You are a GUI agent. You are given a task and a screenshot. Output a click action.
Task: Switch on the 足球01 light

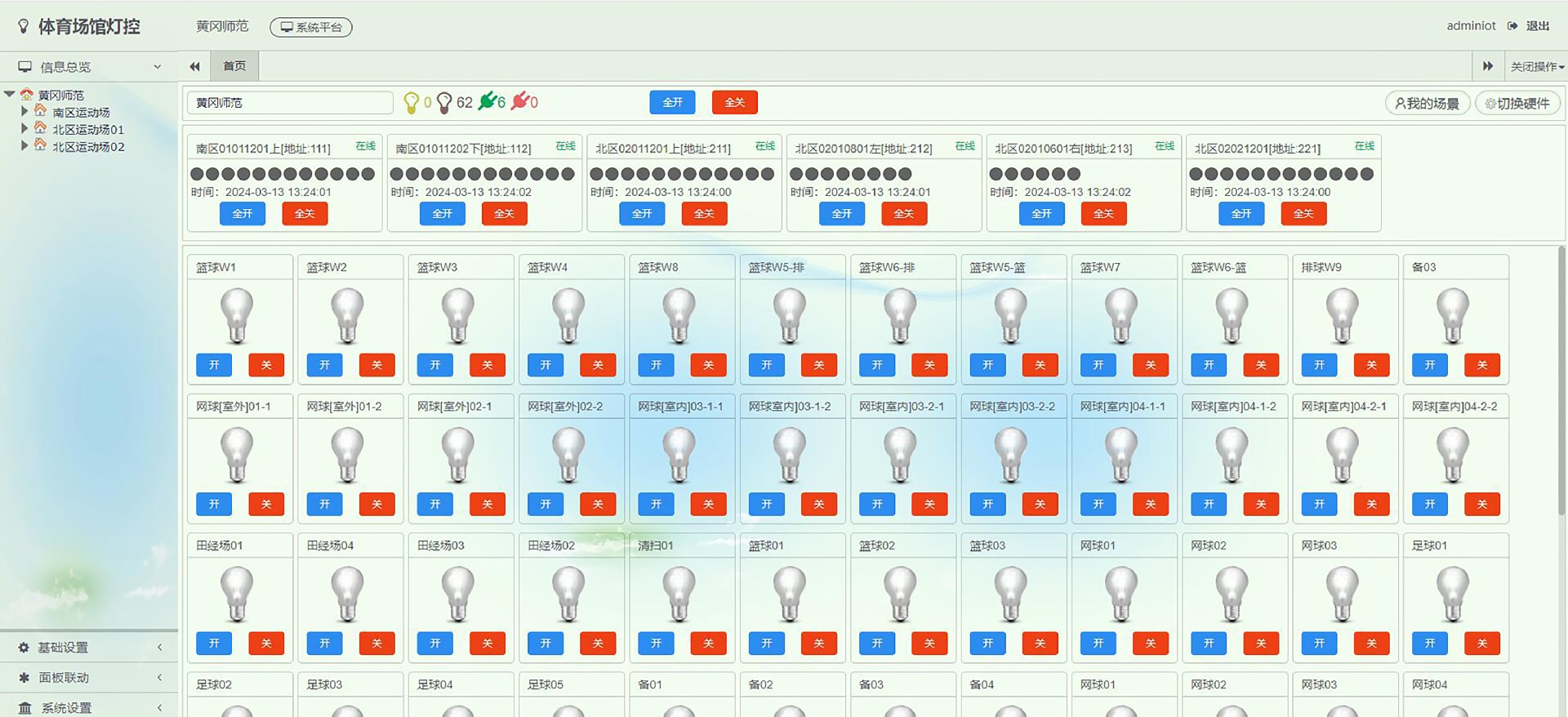tap(1429, 644)
